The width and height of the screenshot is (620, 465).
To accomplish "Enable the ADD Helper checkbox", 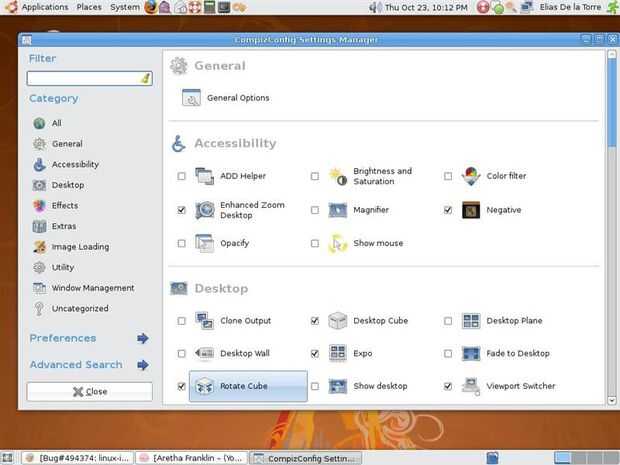I will [181, 176].
